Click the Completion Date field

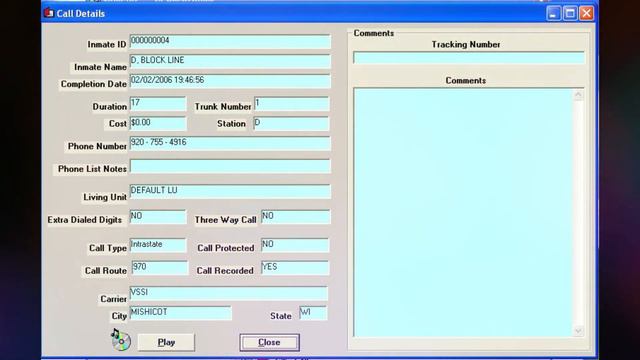(230, 81)
